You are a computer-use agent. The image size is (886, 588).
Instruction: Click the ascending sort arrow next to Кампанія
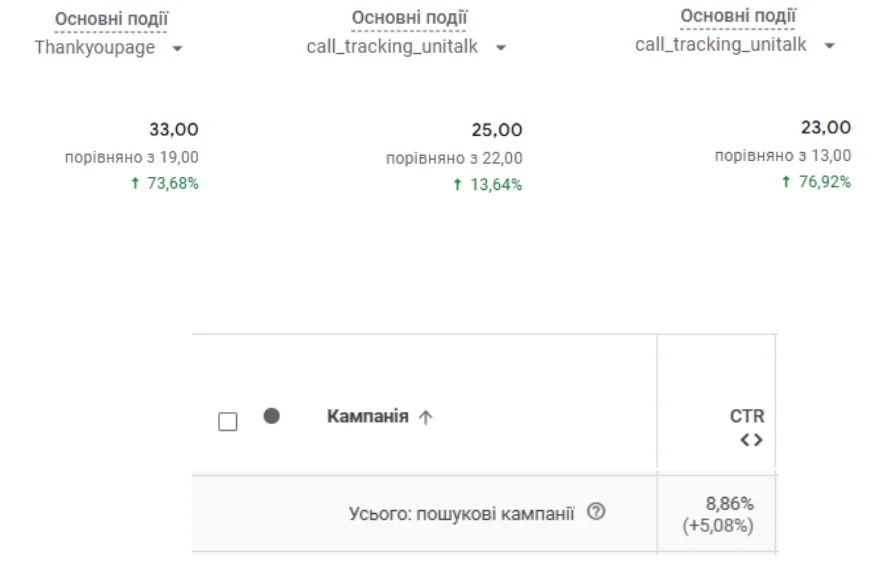click(425, 417)
